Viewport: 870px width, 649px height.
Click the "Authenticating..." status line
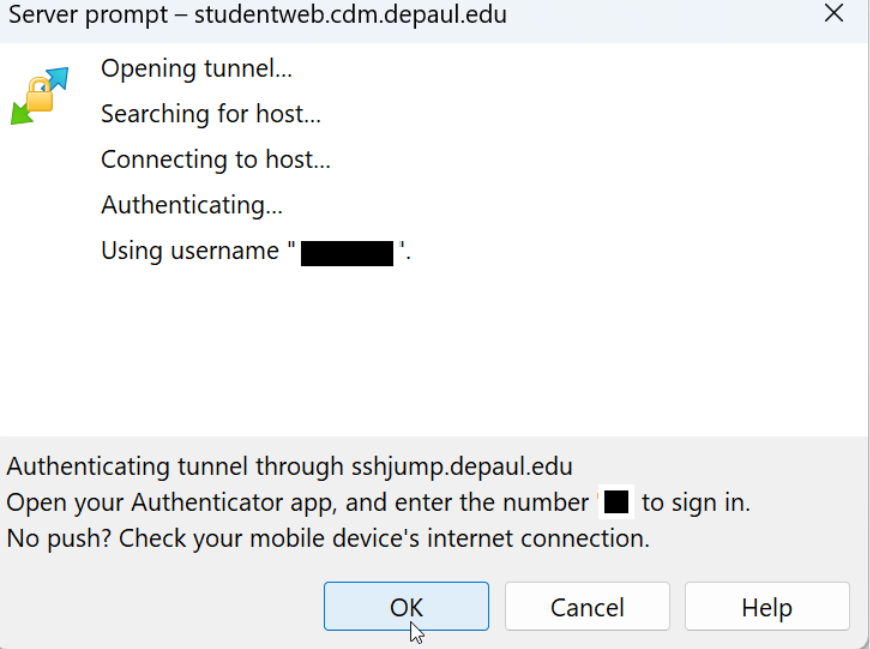click(191, 205)
